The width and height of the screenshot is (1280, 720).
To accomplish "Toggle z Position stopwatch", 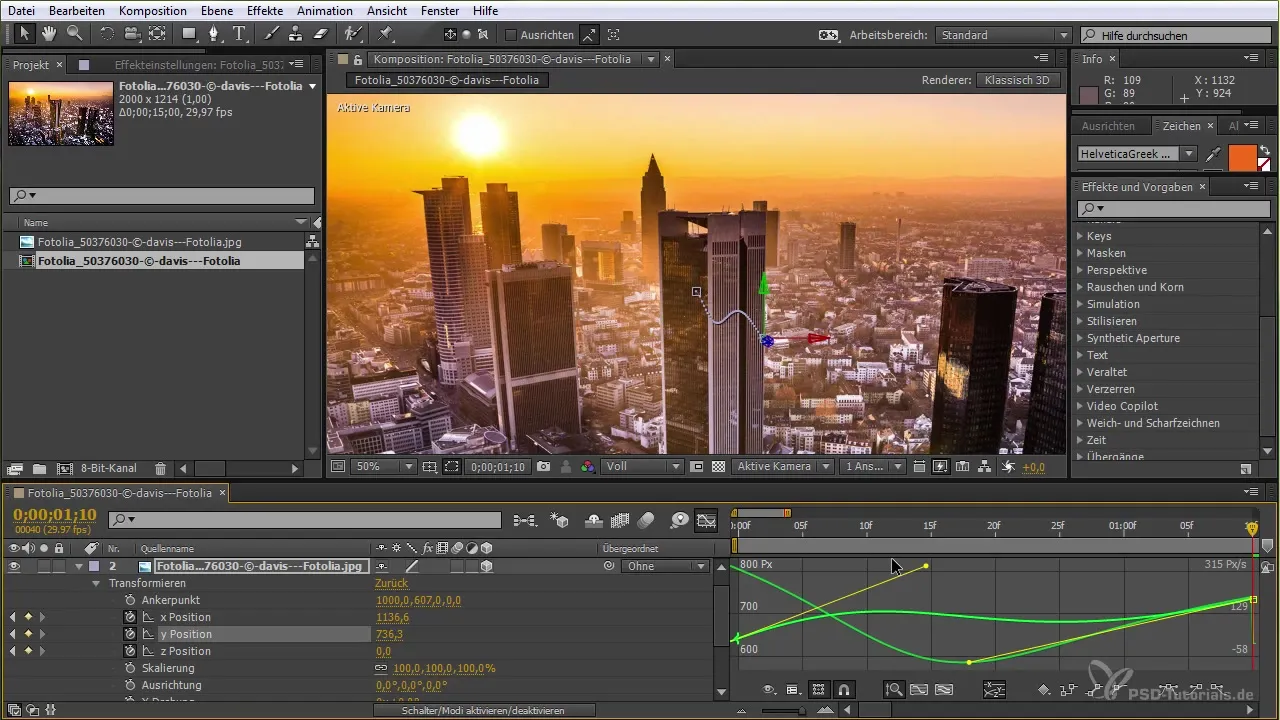I will (129, 651).
